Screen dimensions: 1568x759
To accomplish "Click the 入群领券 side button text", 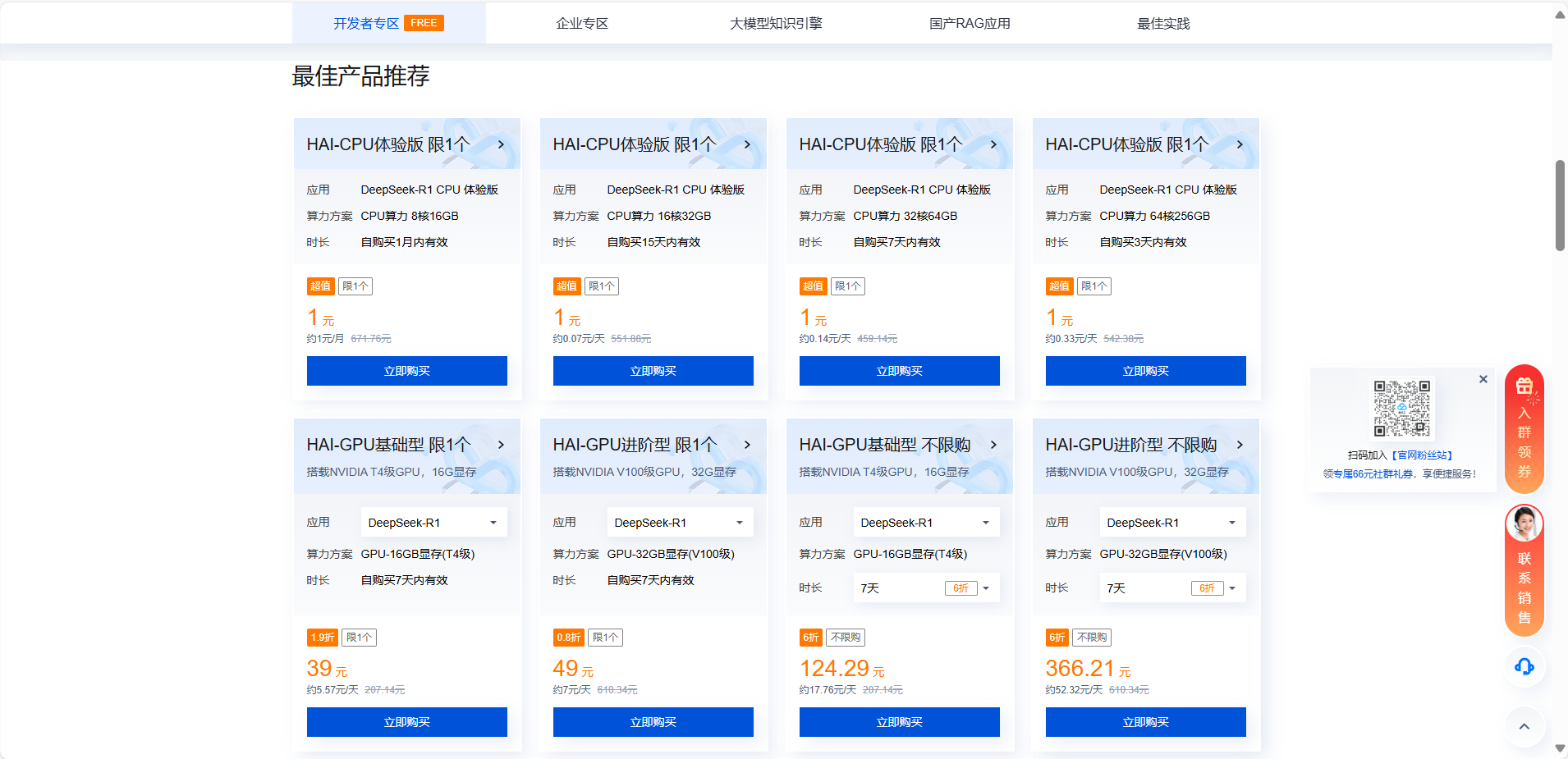I will pos(1524,442).
